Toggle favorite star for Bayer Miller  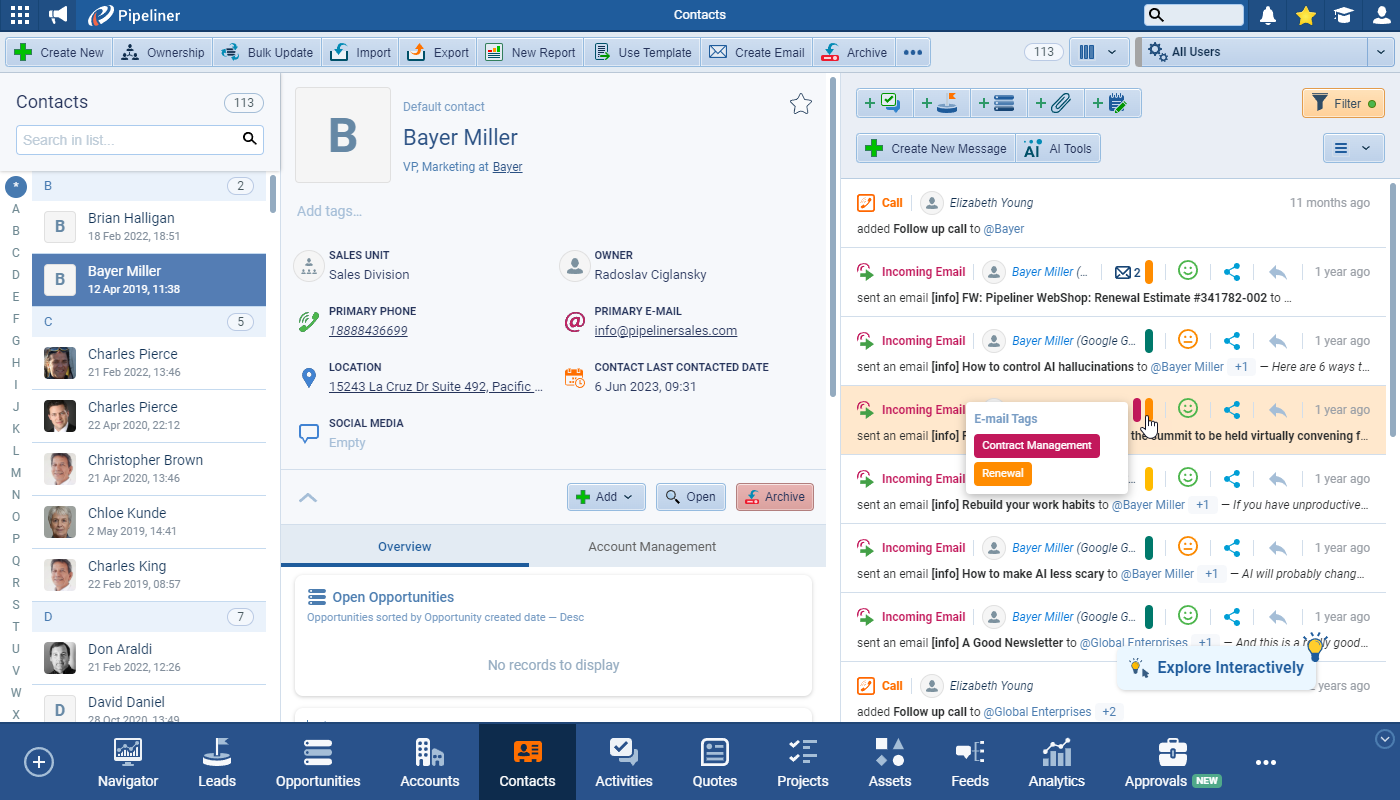click(x=800, y=104)
